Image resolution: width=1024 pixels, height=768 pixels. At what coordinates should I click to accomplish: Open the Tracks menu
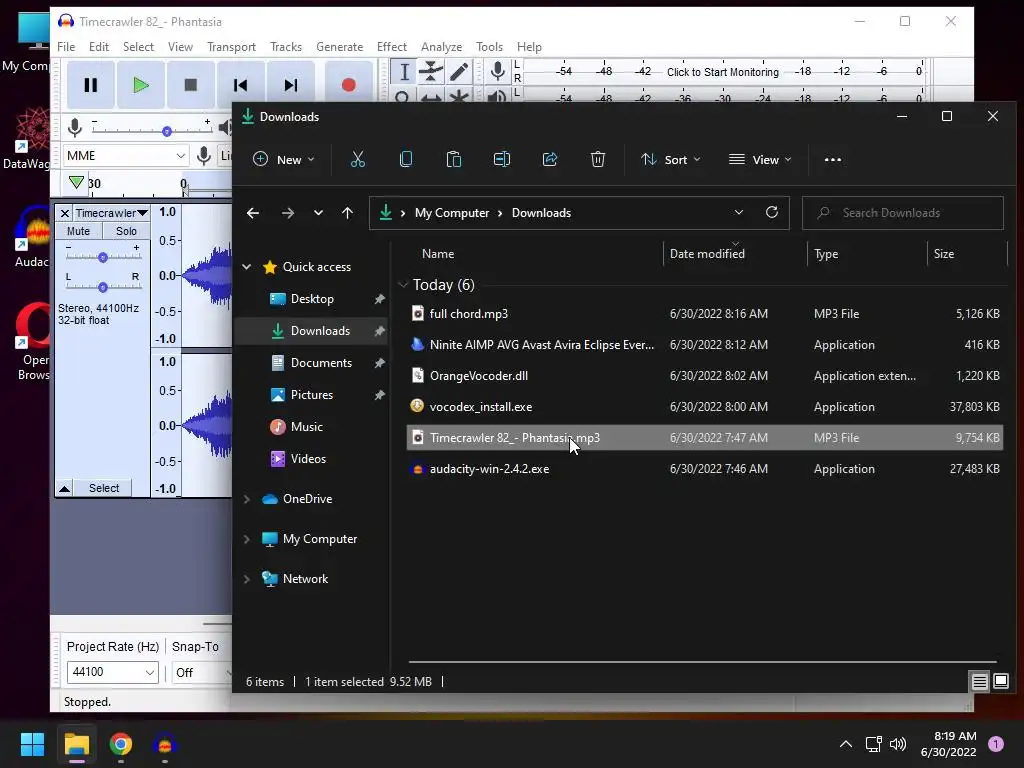coord(286,47)
